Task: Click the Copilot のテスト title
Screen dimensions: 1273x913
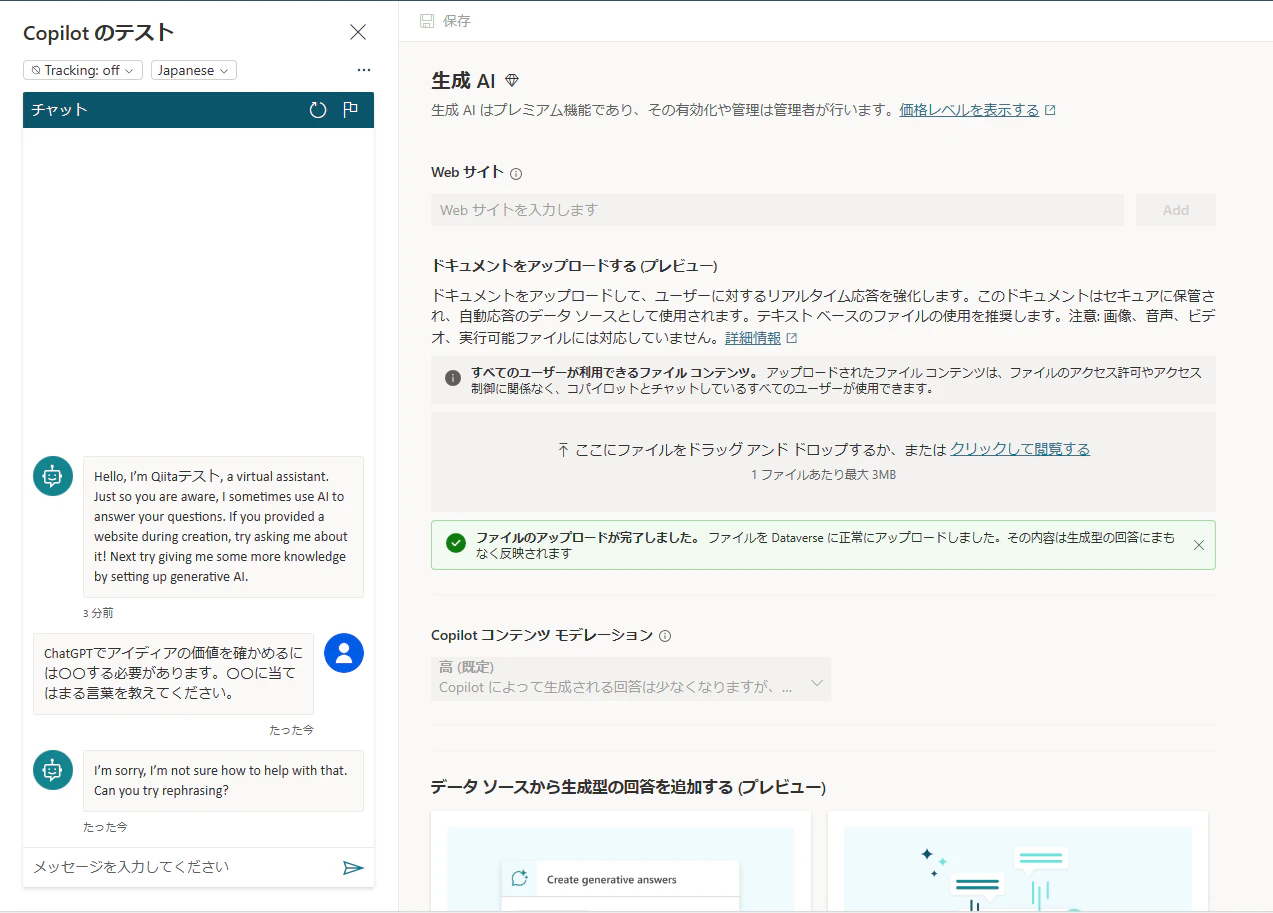Action: point(99,33)
